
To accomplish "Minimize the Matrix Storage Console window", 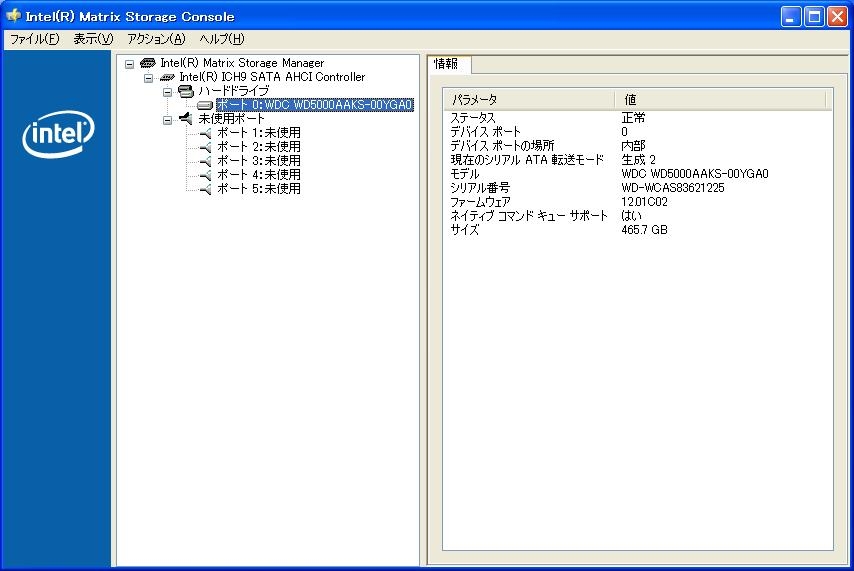I will tap(791, 17).
